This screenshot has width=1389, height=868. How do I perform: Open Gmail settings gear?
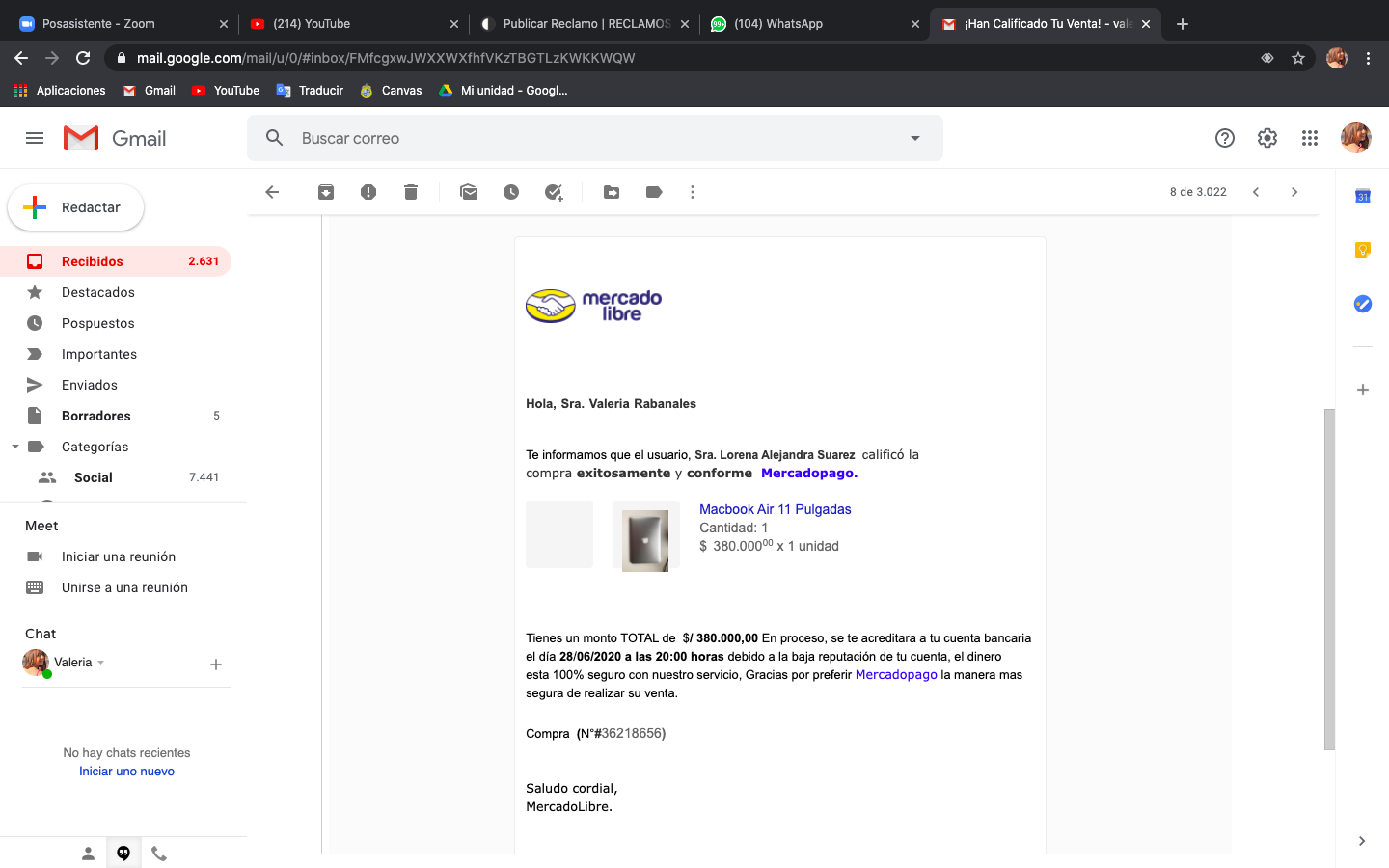click(x=1267, y=138)
